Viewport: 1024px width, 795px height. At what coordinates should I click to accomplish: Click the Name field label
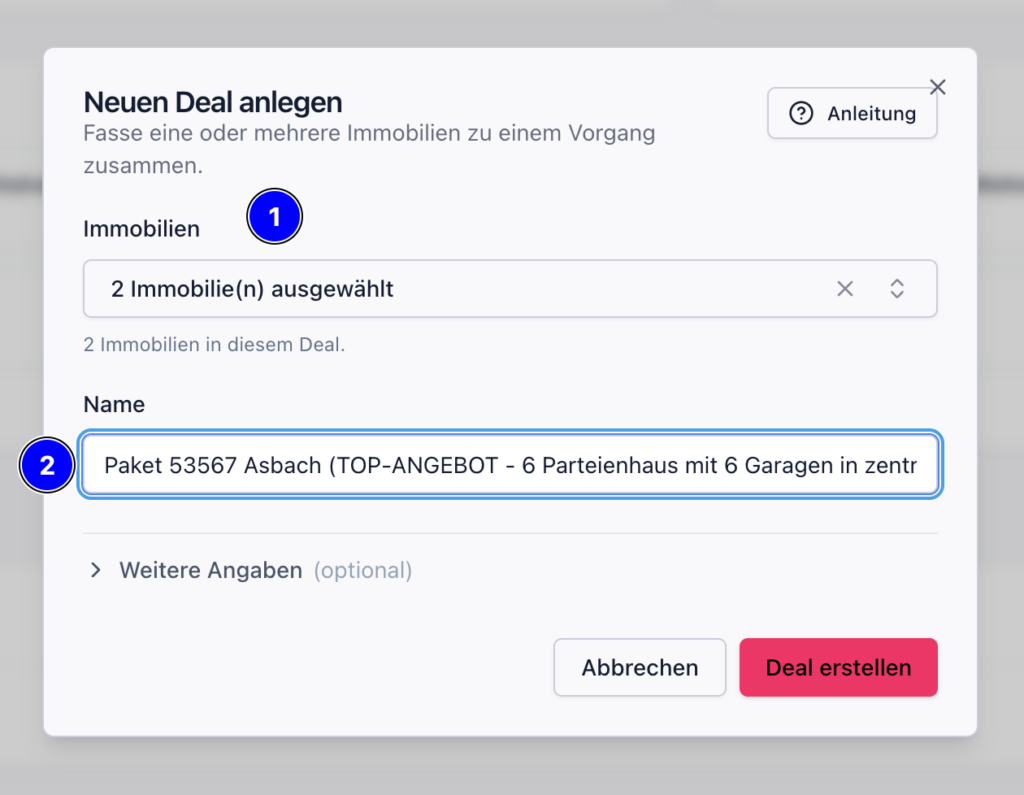pos(114,404)
